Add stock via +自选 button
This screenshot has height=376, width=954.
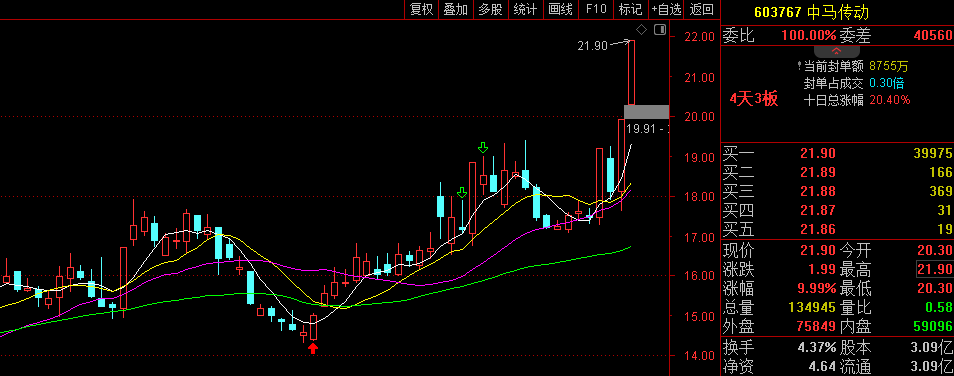click(666, 9)
